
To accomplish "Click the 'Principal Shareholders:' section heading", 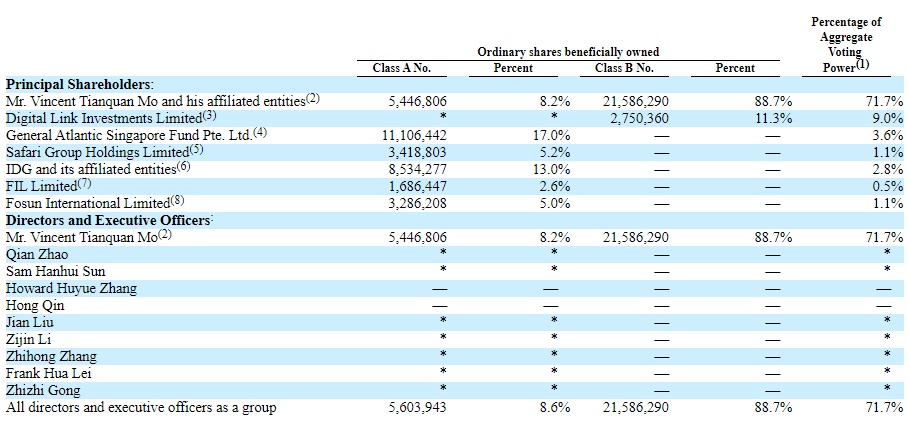I will click(x=79, y=84).
